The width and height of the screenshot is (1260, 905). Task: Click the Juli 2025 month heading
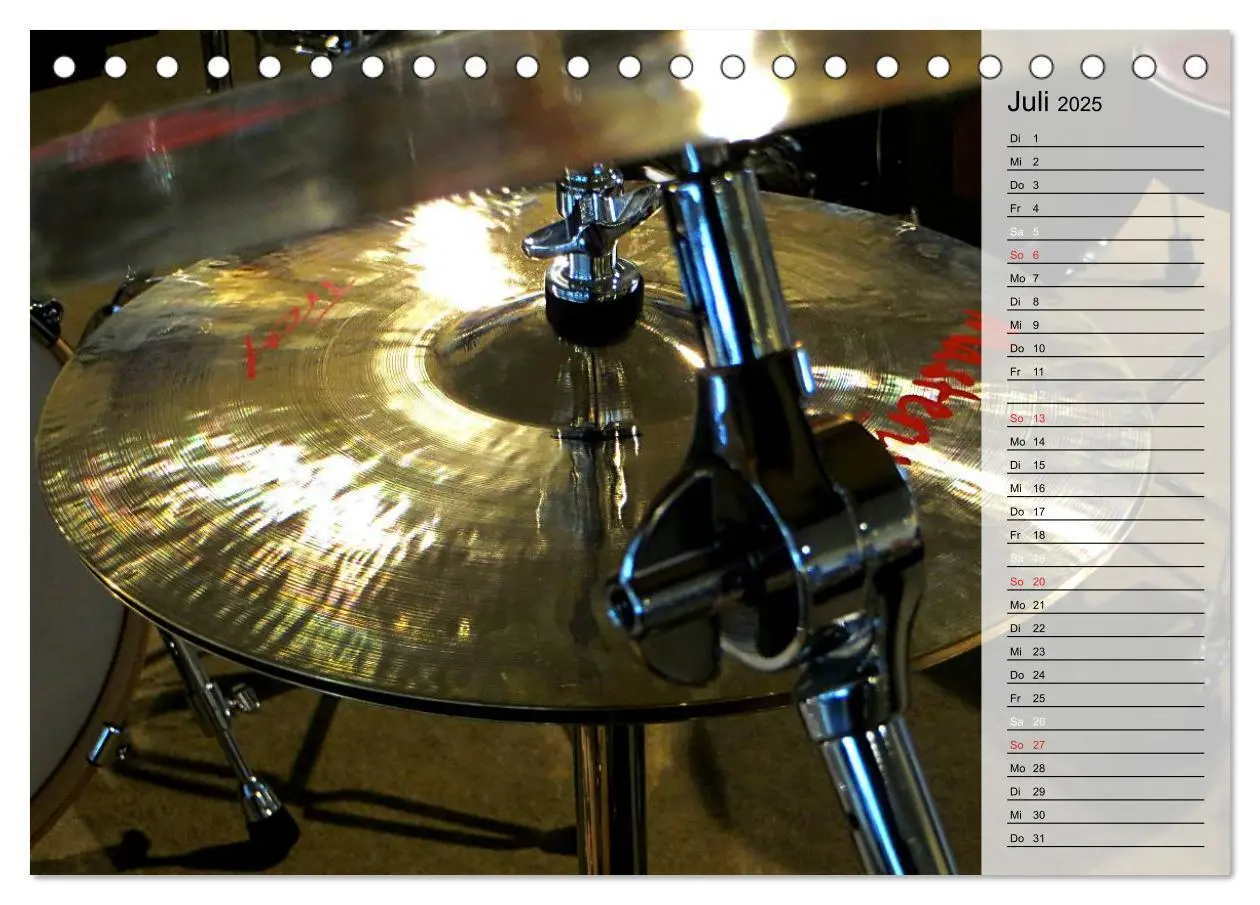pos(1054,102)
